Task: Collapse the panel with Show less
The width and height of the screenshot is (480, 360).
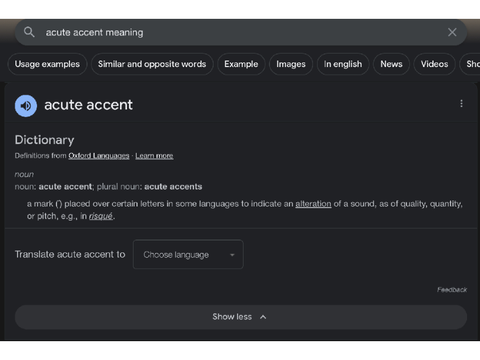Action: (241, 317)
